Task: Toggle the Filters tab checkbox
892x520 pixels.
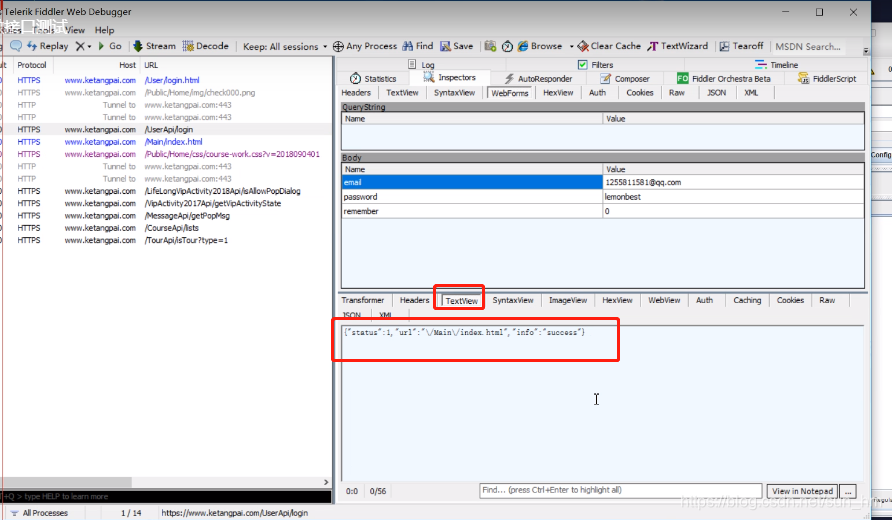Action: (x=583, y=65)
